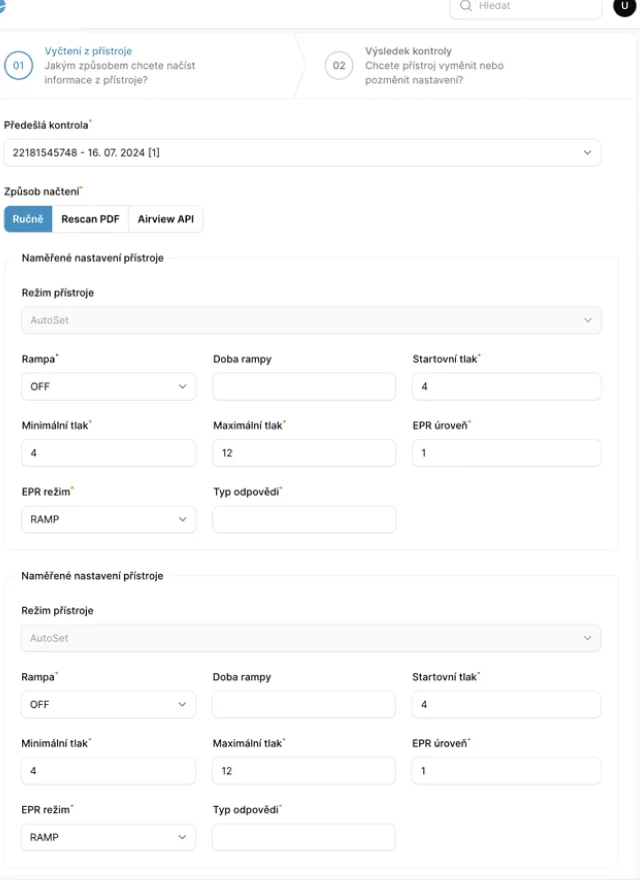
Task: Click Typ odpovědi field in upper section
Action: tap(304, 520)
